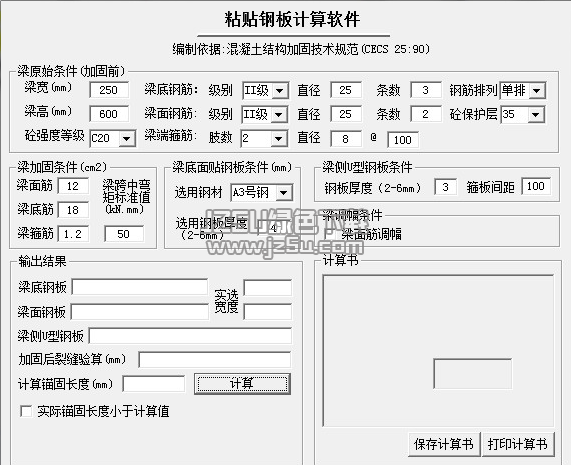The image size is (571, 465).
Task: Click 梁面筋 field in 梁加固条件
Action: tap(73, 186)
